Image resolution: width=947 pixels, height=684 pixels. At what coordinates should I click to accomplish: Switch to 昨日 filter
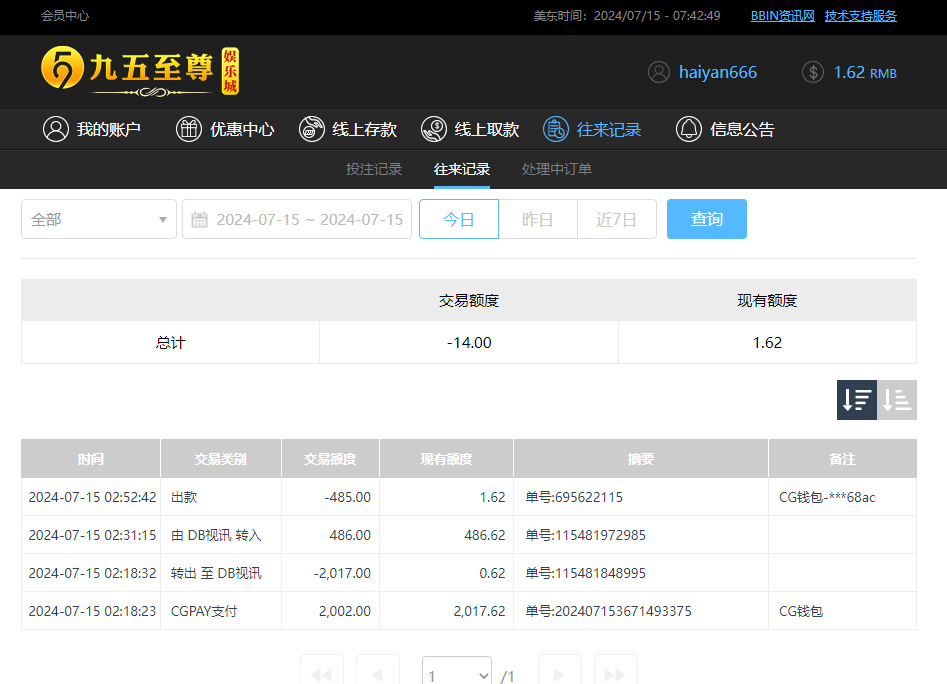tap(538, 219)
